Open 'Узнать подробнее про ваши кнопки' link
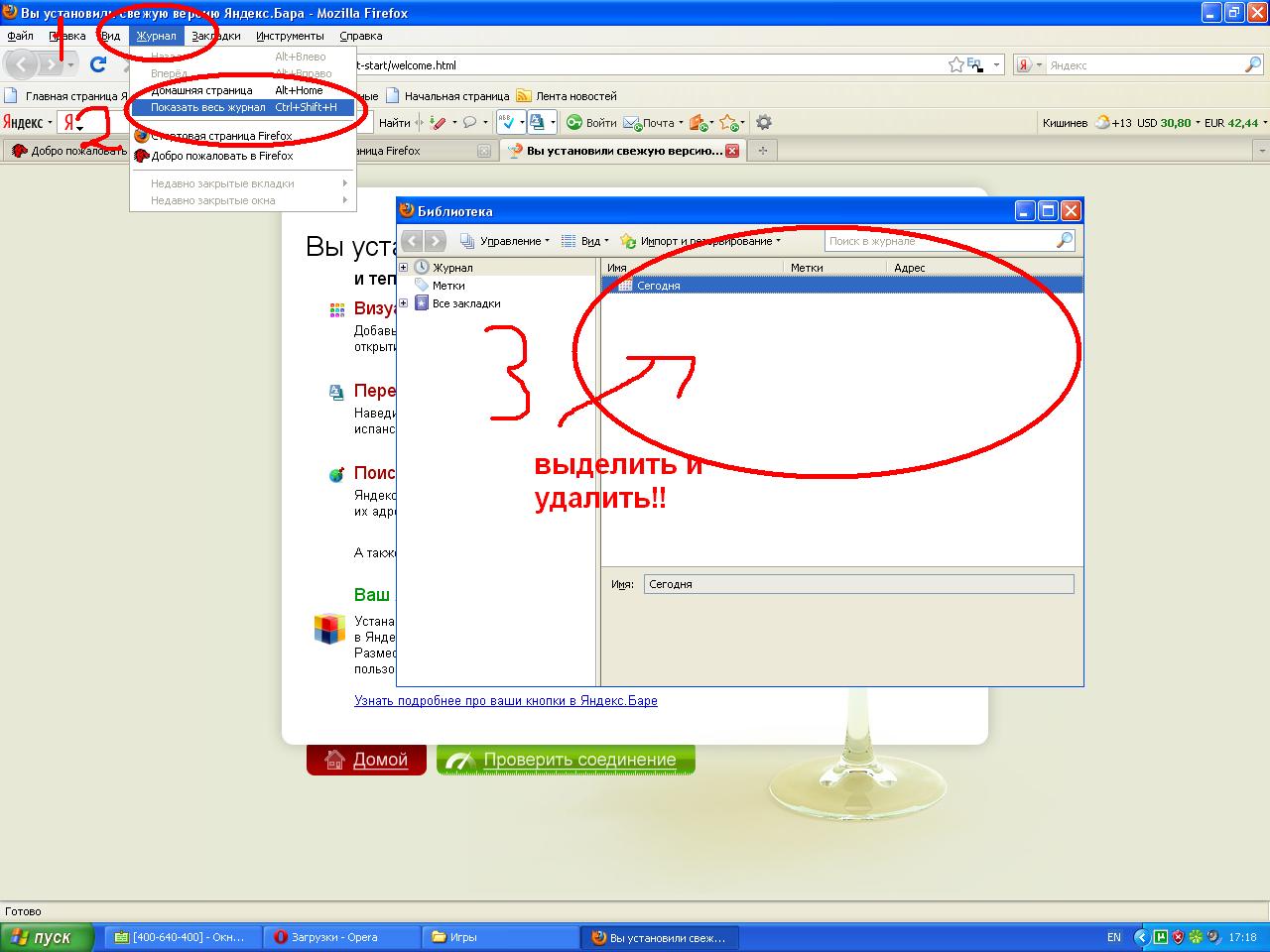Image resolution: width=1270 pixels, height=952 pixels. click(x=506, y=700)
